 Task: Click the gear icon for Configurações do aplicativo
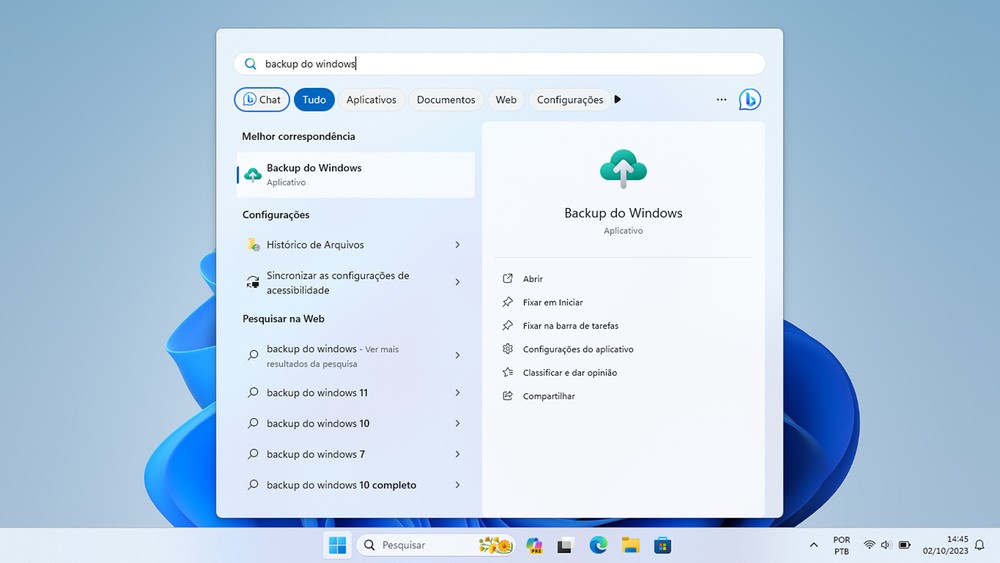508,349
